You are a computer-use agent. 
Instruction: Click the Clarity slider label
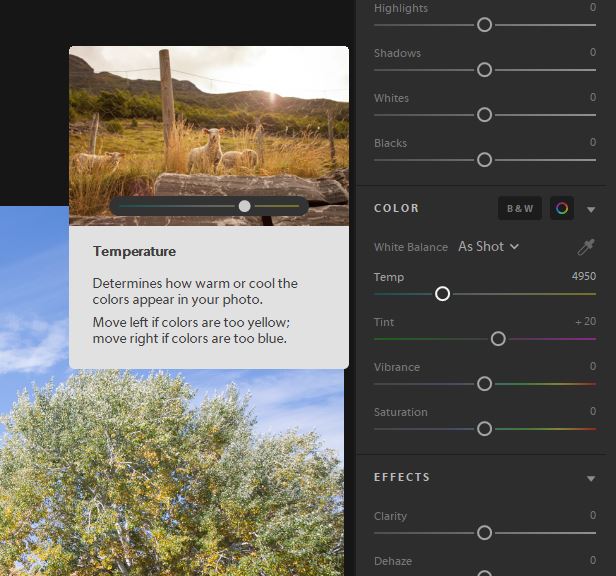pos(390,516)
